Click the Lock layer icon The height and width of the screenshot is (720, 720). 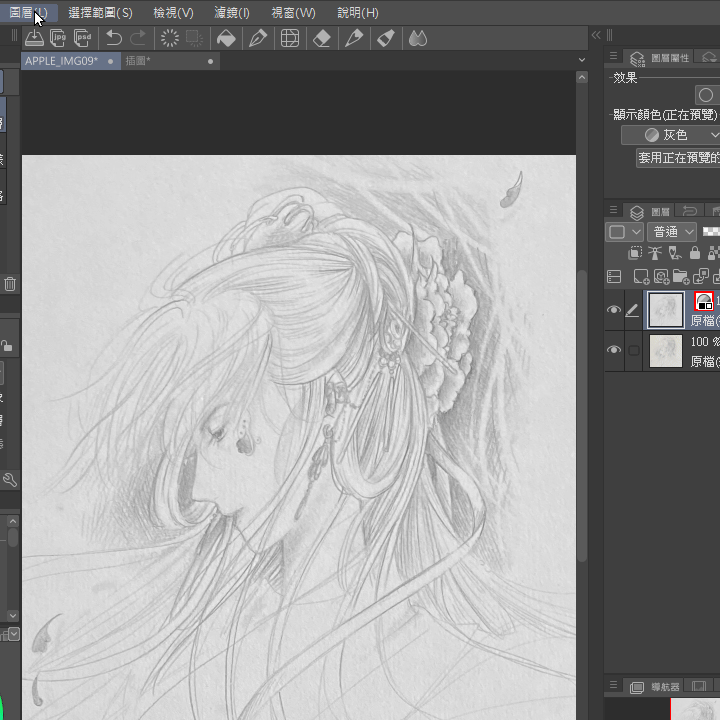[695, 254]
